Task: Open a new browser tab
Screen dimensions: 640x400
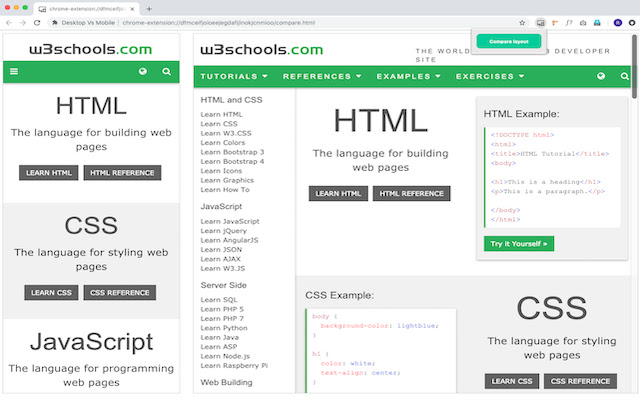Action: (149, 9)
